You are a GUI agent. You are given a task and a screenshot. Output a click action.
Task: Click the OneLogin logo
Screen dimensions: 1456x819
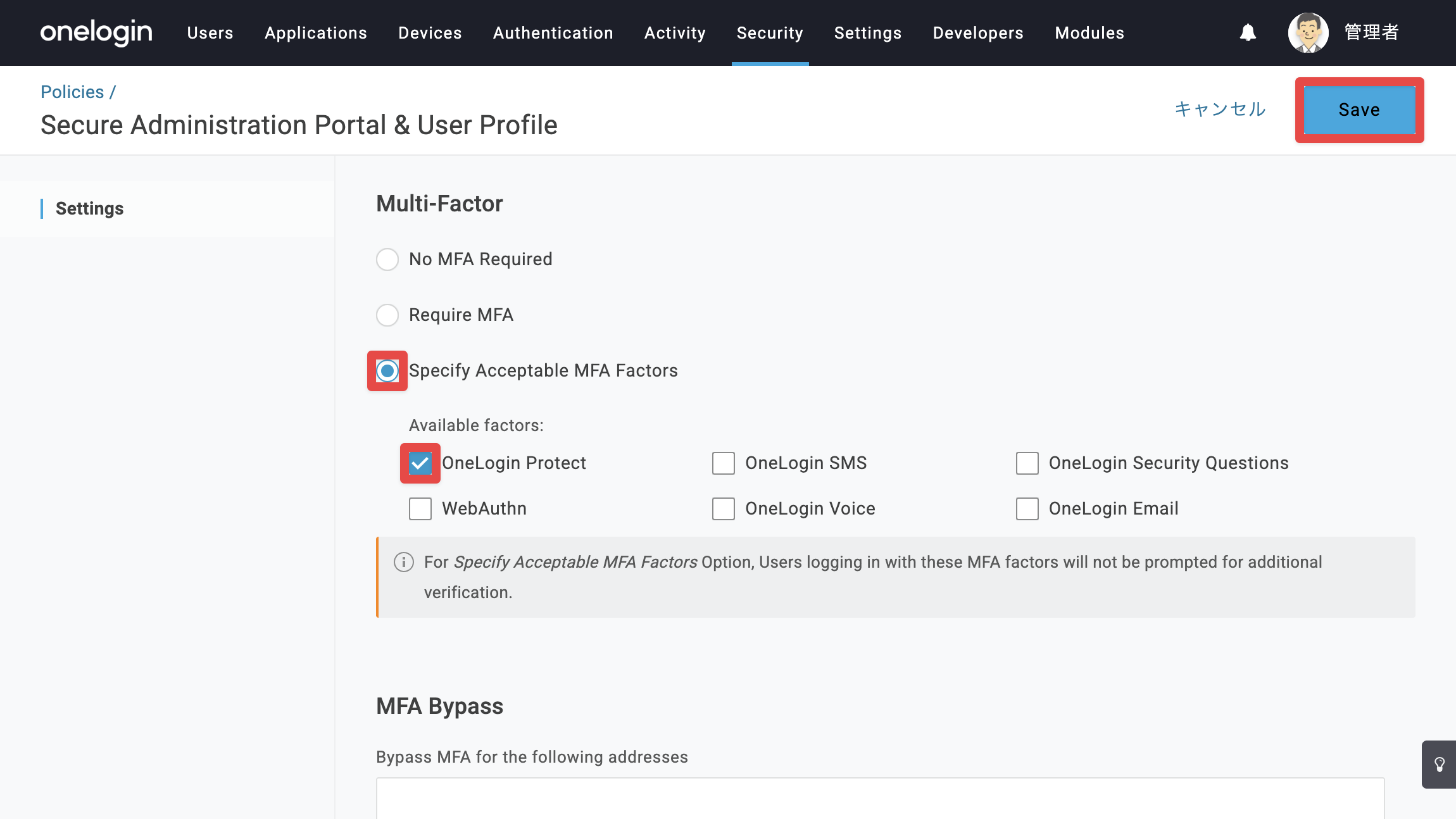(x=96, y=32)
